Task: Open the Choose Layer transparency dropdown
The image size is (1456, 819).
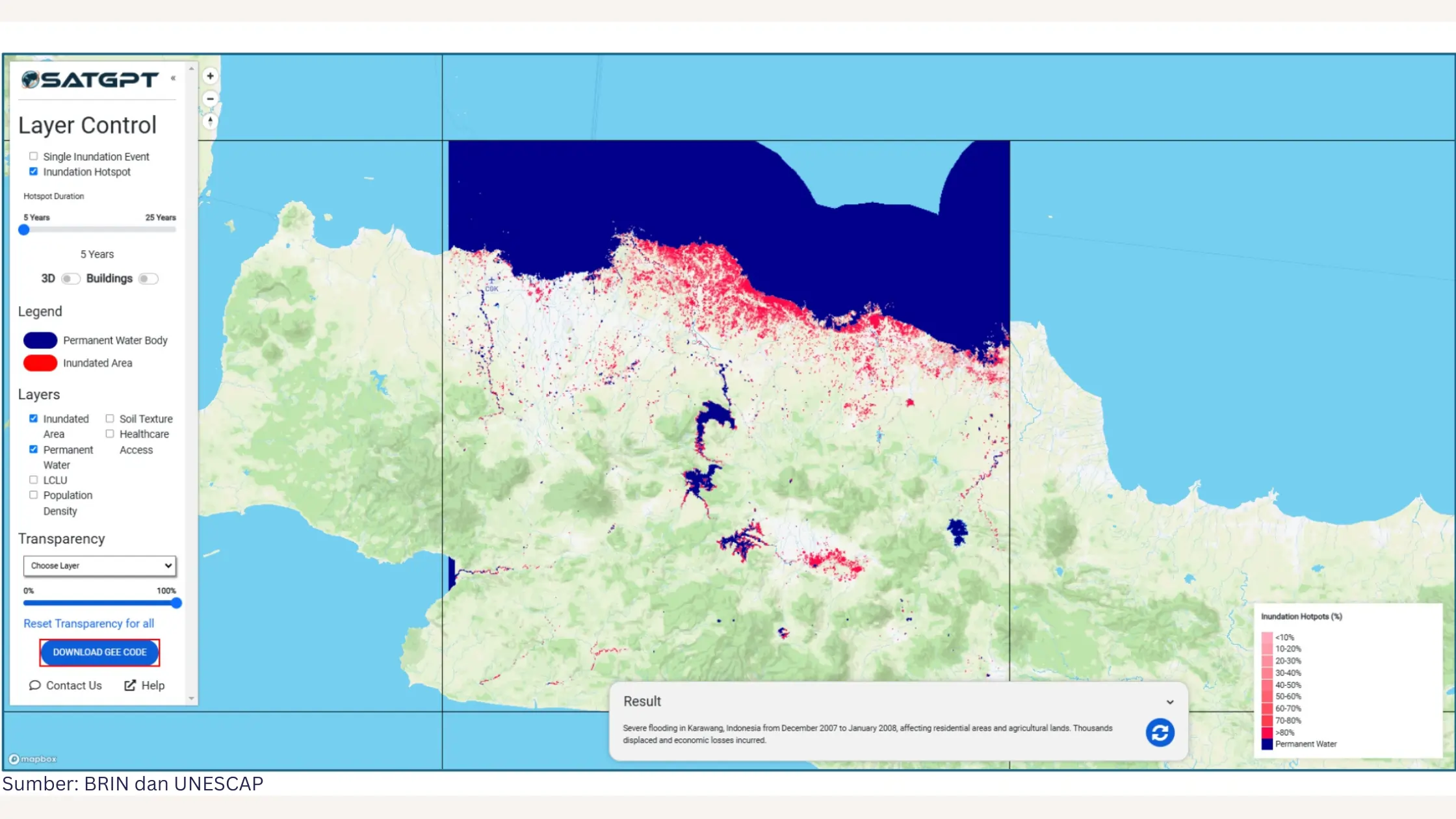Action: pos(99,565)
